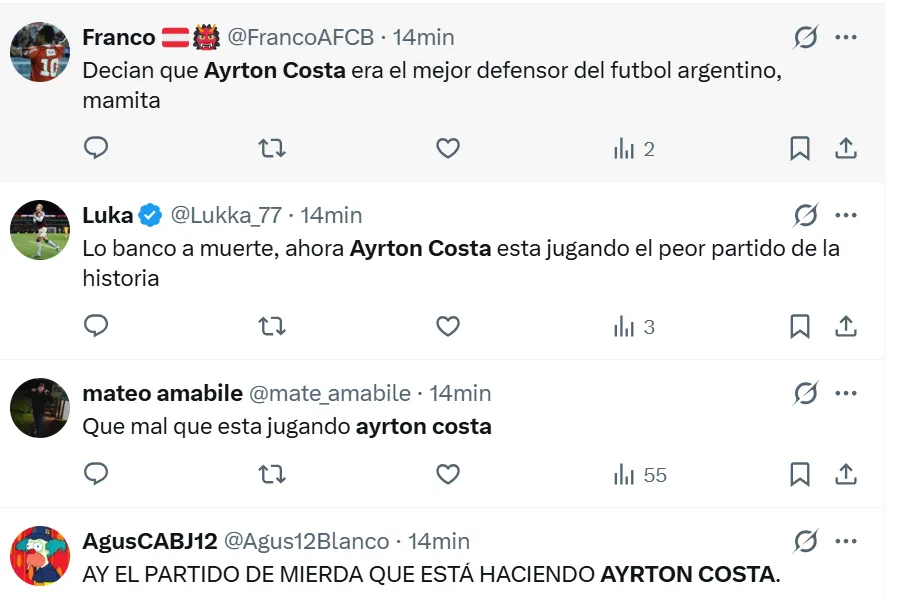
Task: Retweet Franco's post about Ayrton Costa
Action: (x=271, y=149)
